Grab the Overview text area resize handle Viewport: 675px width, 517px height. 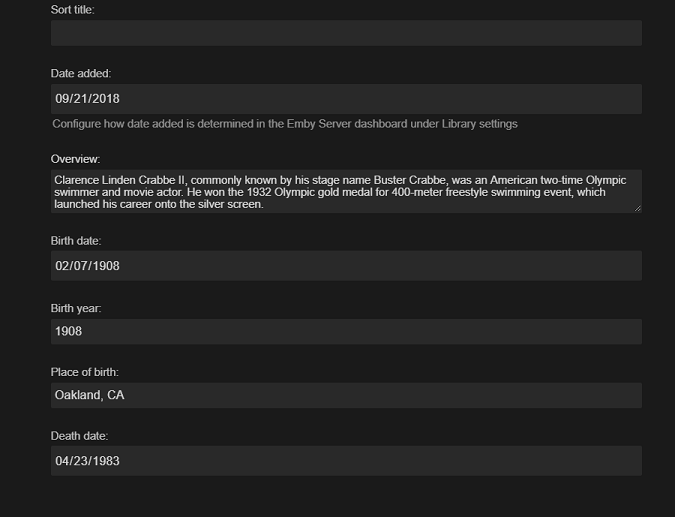(x=637, y=208)
